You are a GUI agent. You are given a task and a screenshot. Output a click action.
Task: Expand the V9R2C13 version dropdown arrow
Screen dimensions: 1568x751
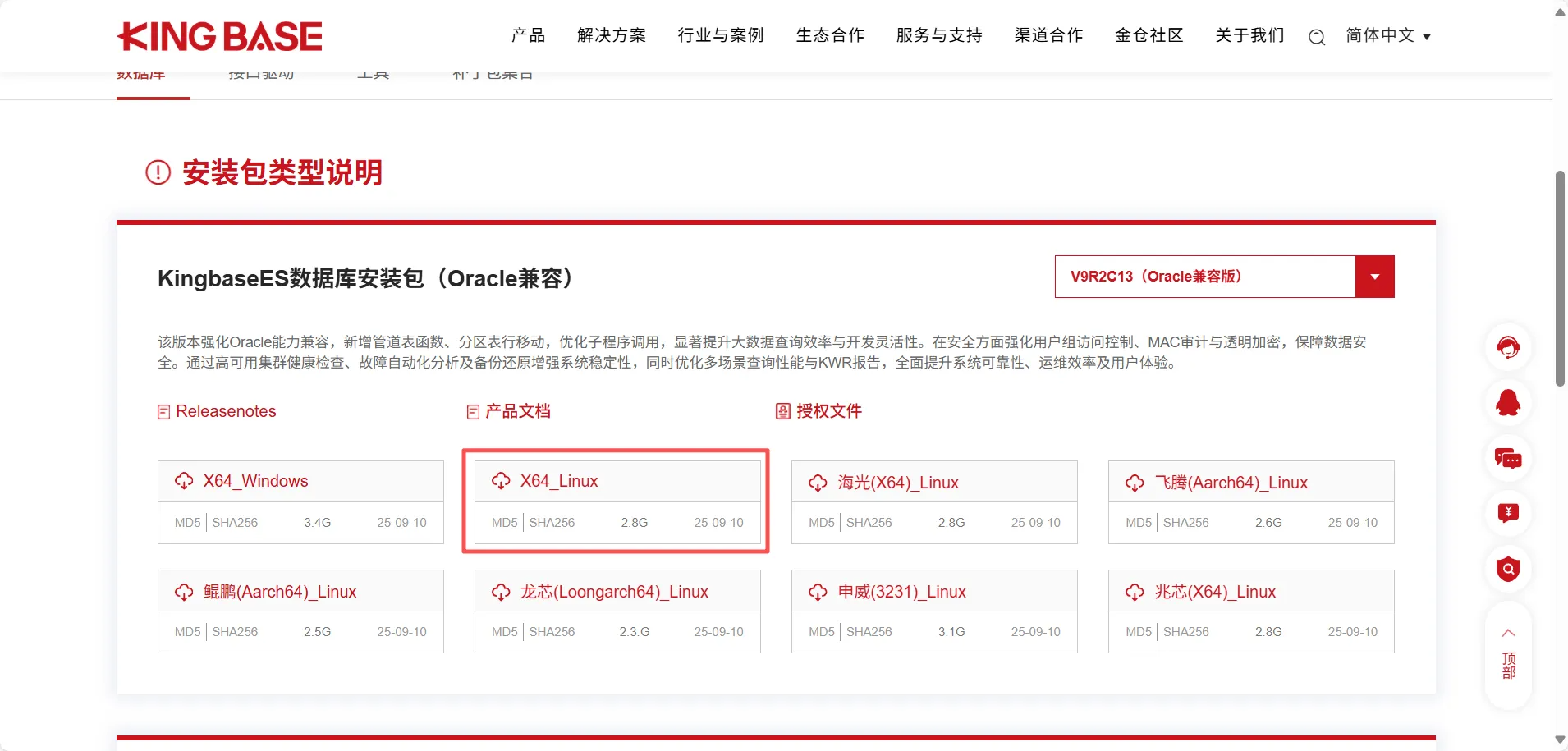(1374, 277)
